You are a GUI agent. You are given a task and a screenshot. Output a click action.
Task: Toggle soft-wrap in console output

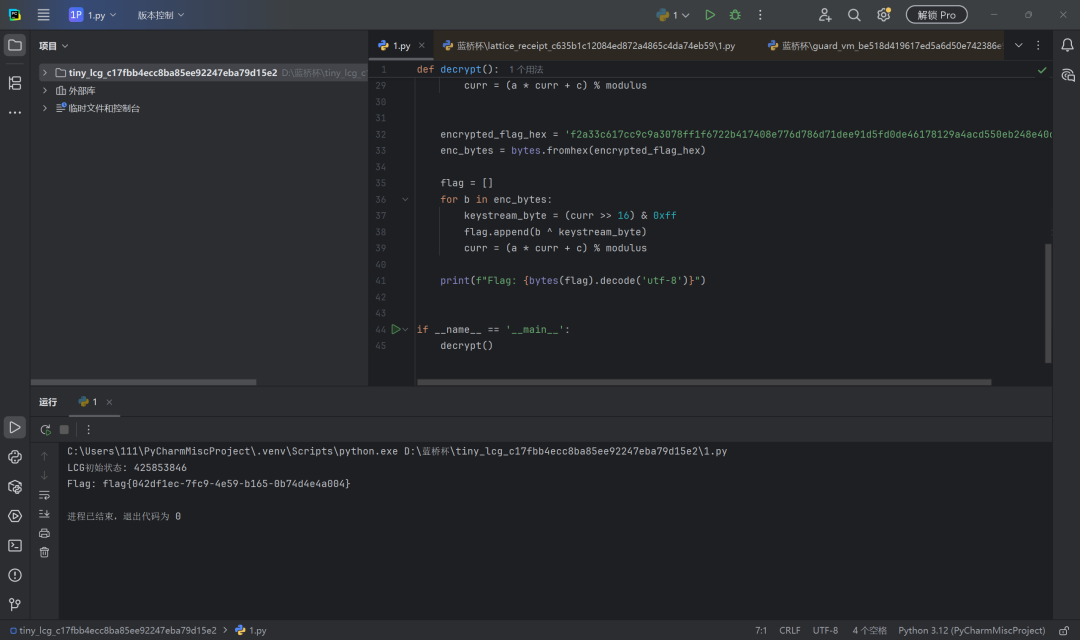click(44, 495)
